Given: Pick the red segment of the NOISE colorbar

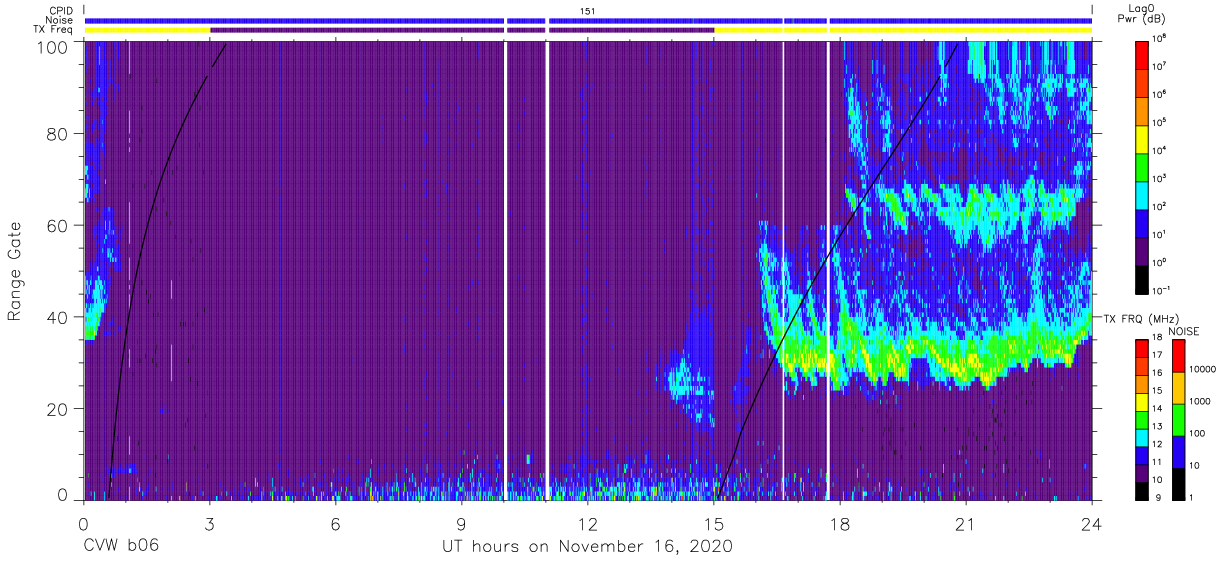Looking at the screenshot, I should 1179,355.
